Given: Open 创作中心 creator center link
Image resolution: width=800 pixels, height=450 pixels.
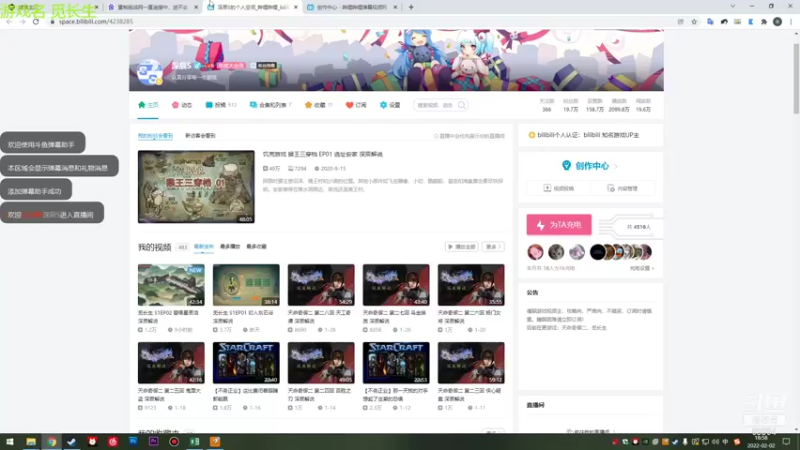Looking at the screenshot, I should 590,166.
